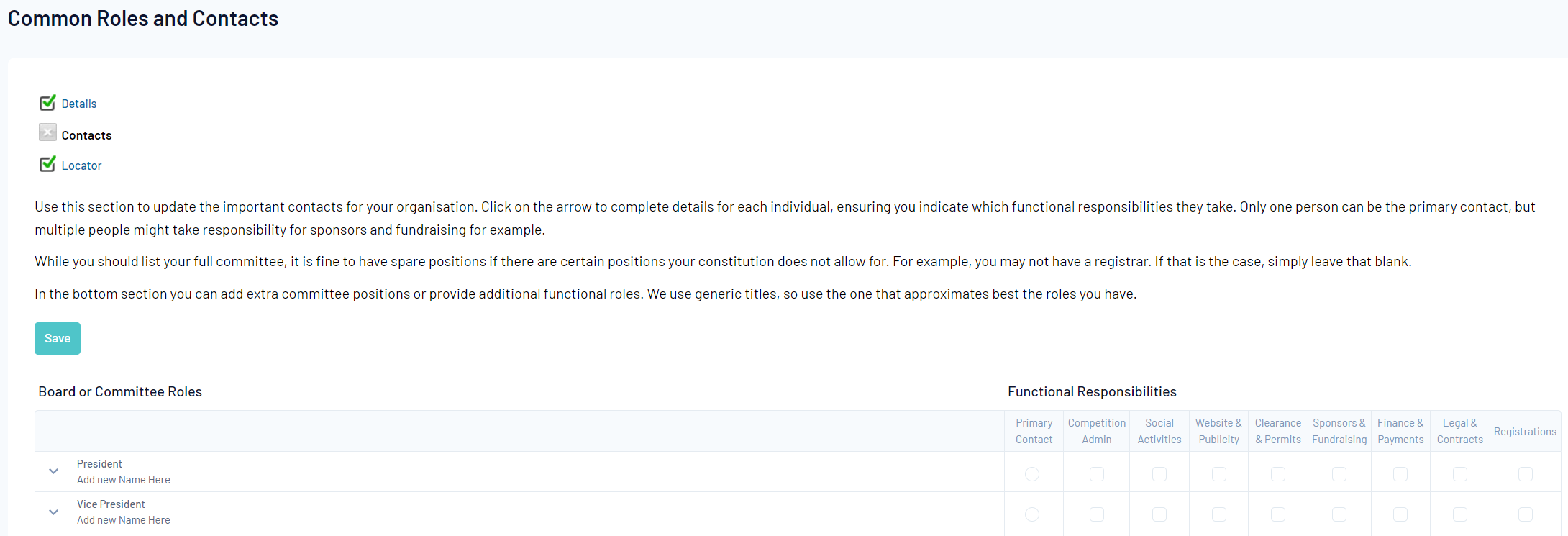This screenshot has height=536, width=1568.
Task: Check Sponsors & Fundraising for Vice President
Action: coord(1339,514)
